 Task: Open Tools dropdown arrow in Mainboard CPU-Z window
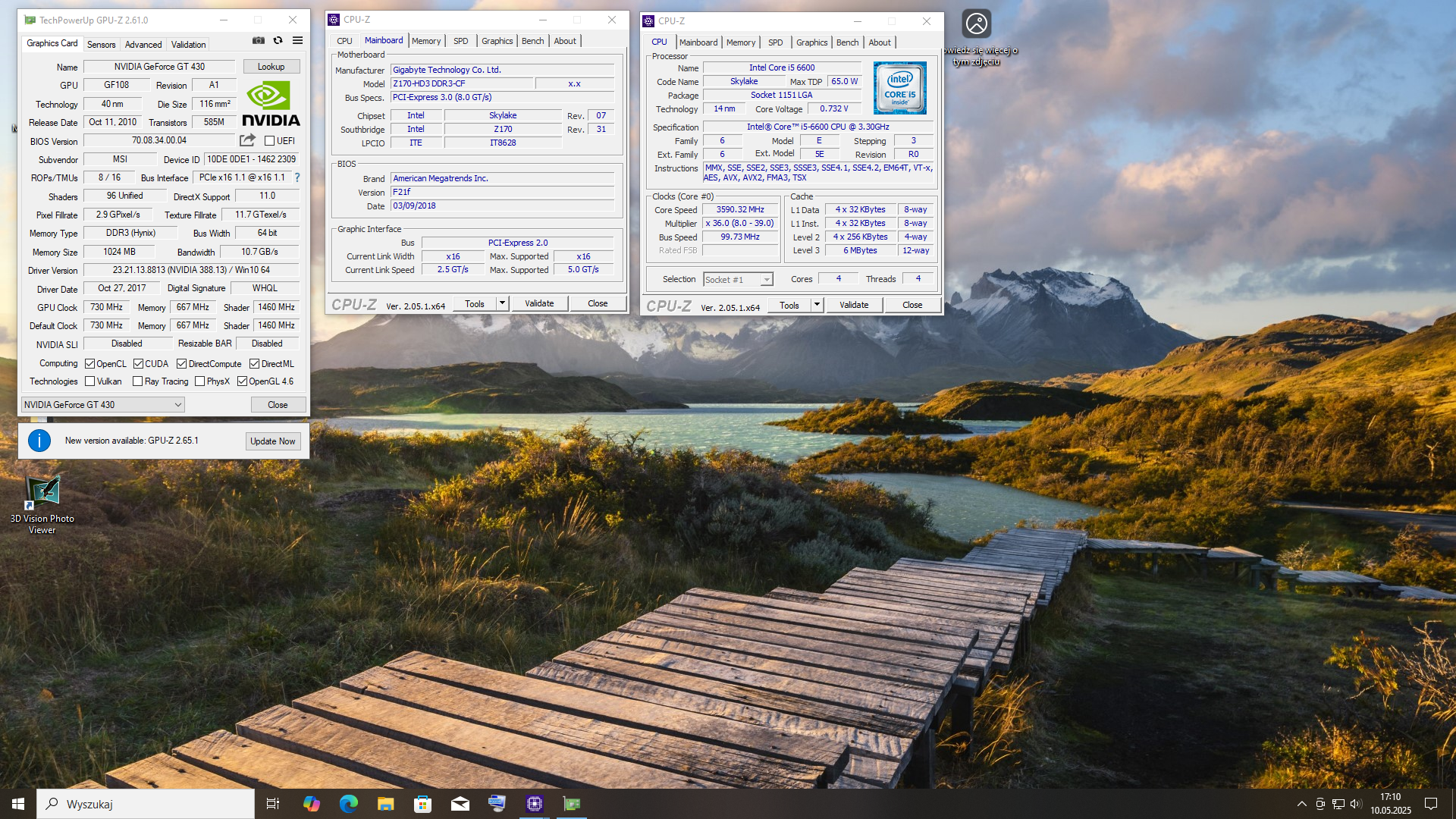pos(502,303)
